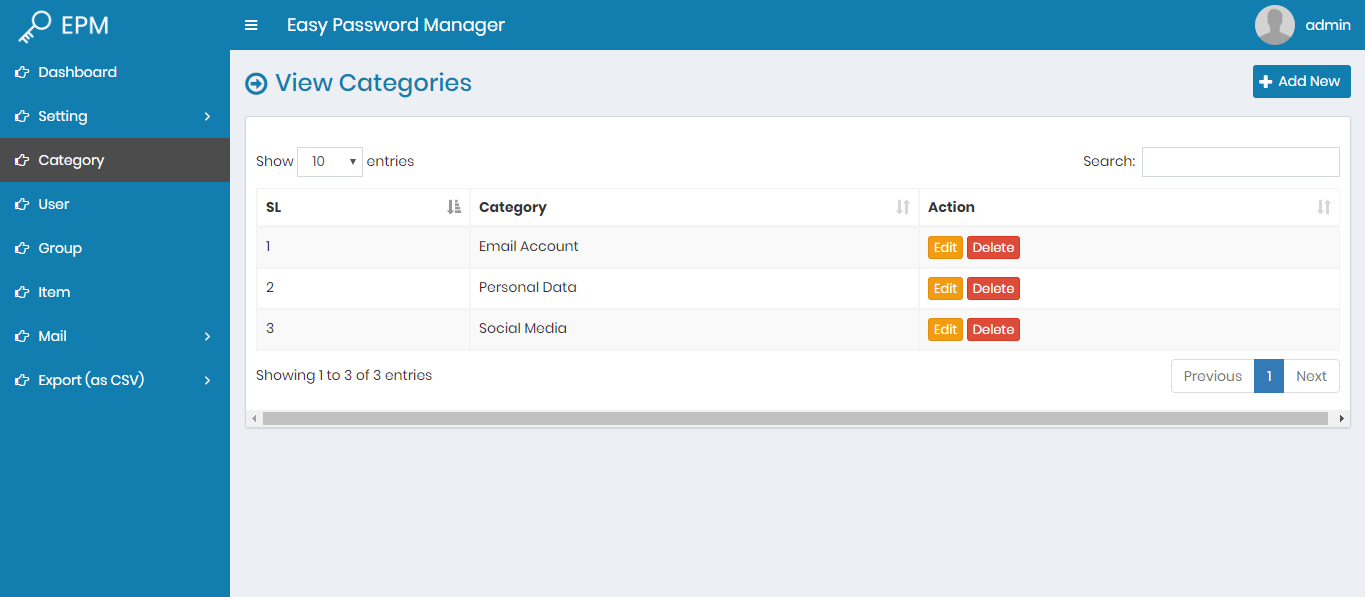1365x597 pixels.
Task: Go to the Group menu item
Action: [60, 248]
